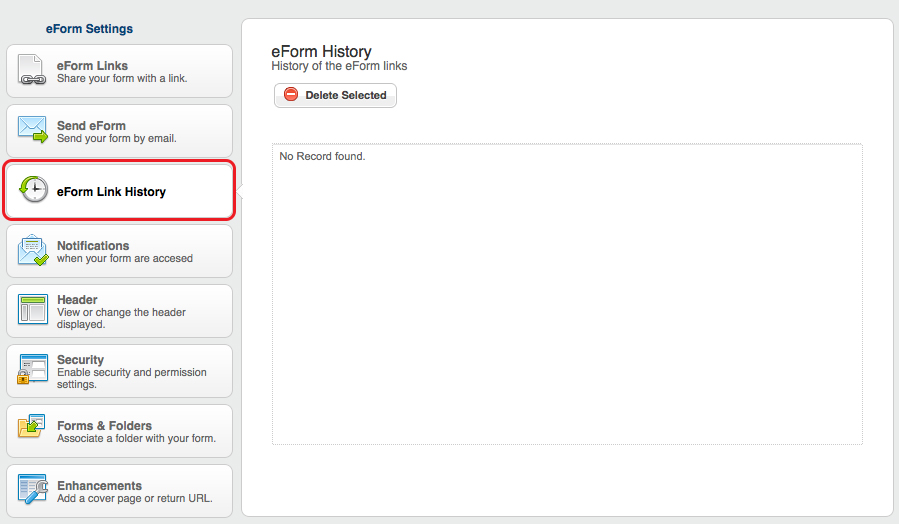The height and width of the screenshot is (524, 899).
Task: Click the padlock Security icon
Action: coord(33,369)
